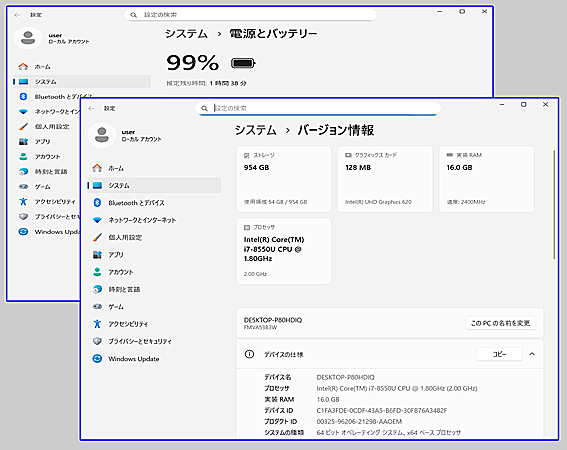The image size is (567, 450).
Task: Click the Accounts person icon in front window
Action: click(97, 272)
